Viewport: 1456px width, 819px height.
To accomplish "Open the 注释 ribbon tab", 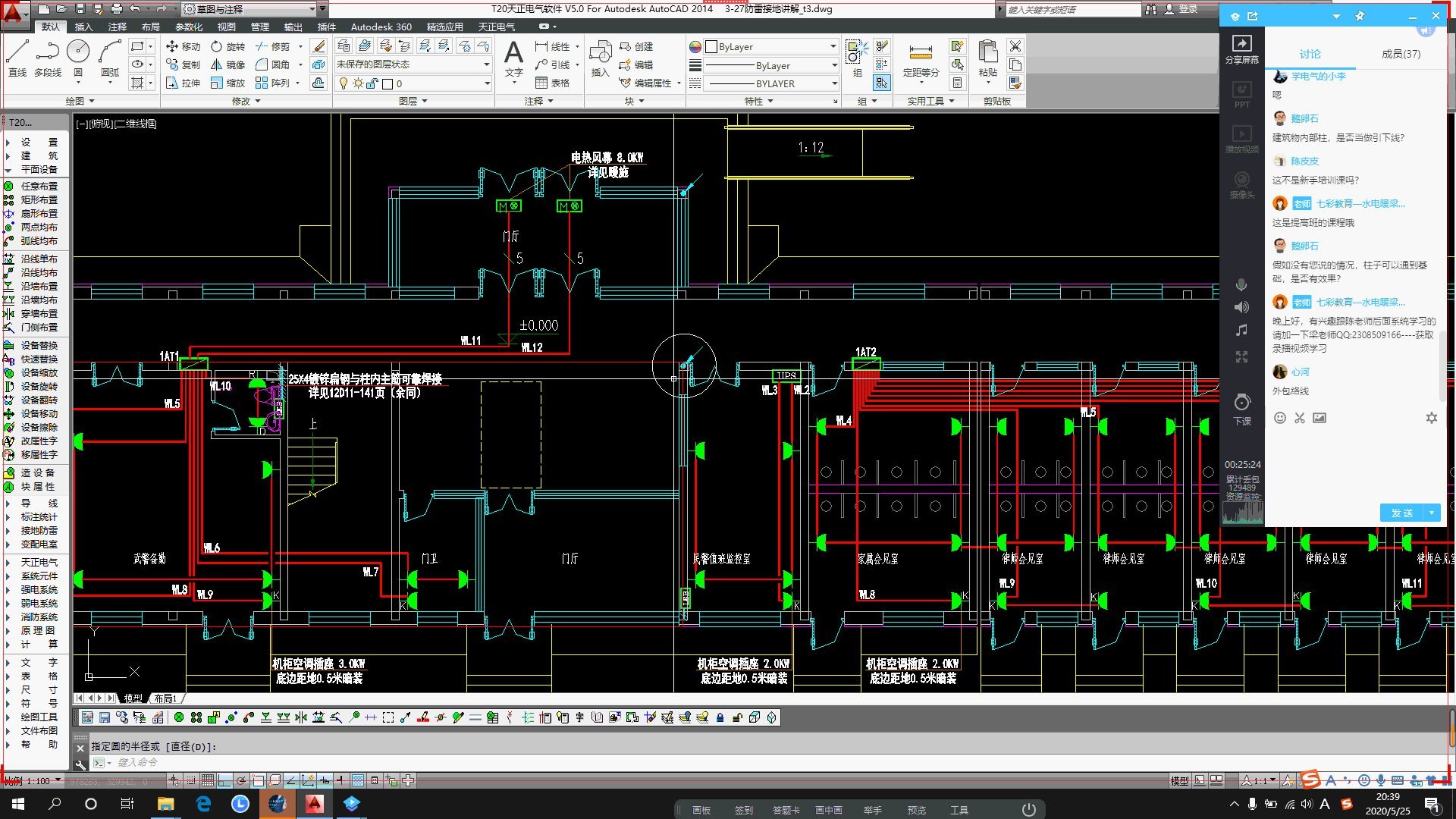I will pyautogui.click(x=117, y=27).
